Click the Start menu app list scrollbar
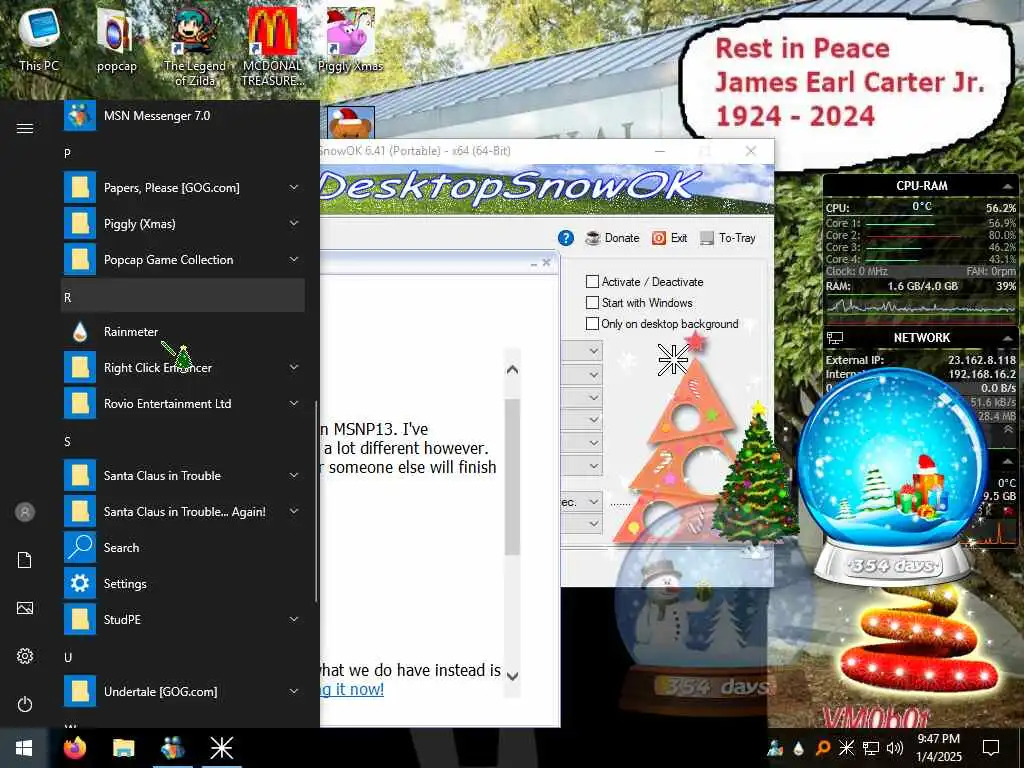This screenshot has width=1024, height=768. point(317,502)
